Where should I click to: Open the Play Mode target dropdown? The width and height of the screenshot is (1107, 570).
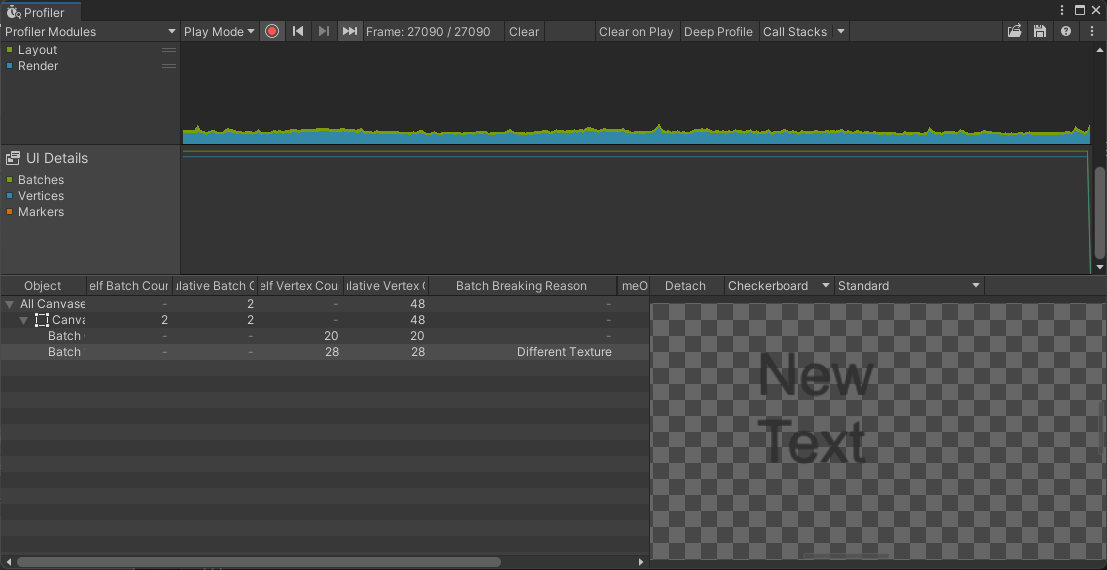(219, 31)
